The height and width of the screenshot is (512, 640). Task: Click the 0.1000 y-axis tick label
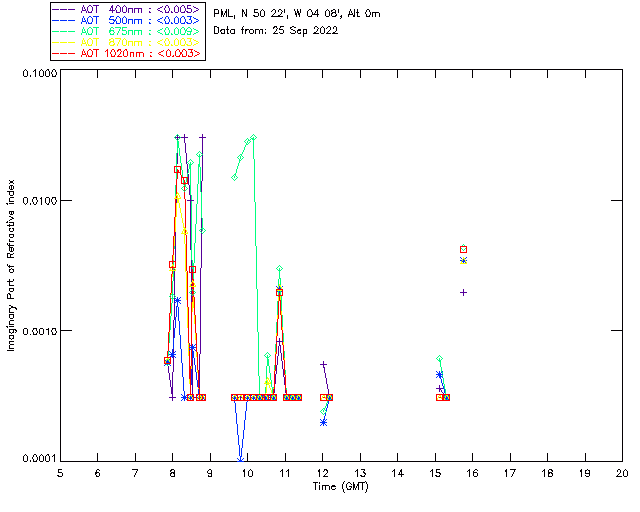point(37,73)
